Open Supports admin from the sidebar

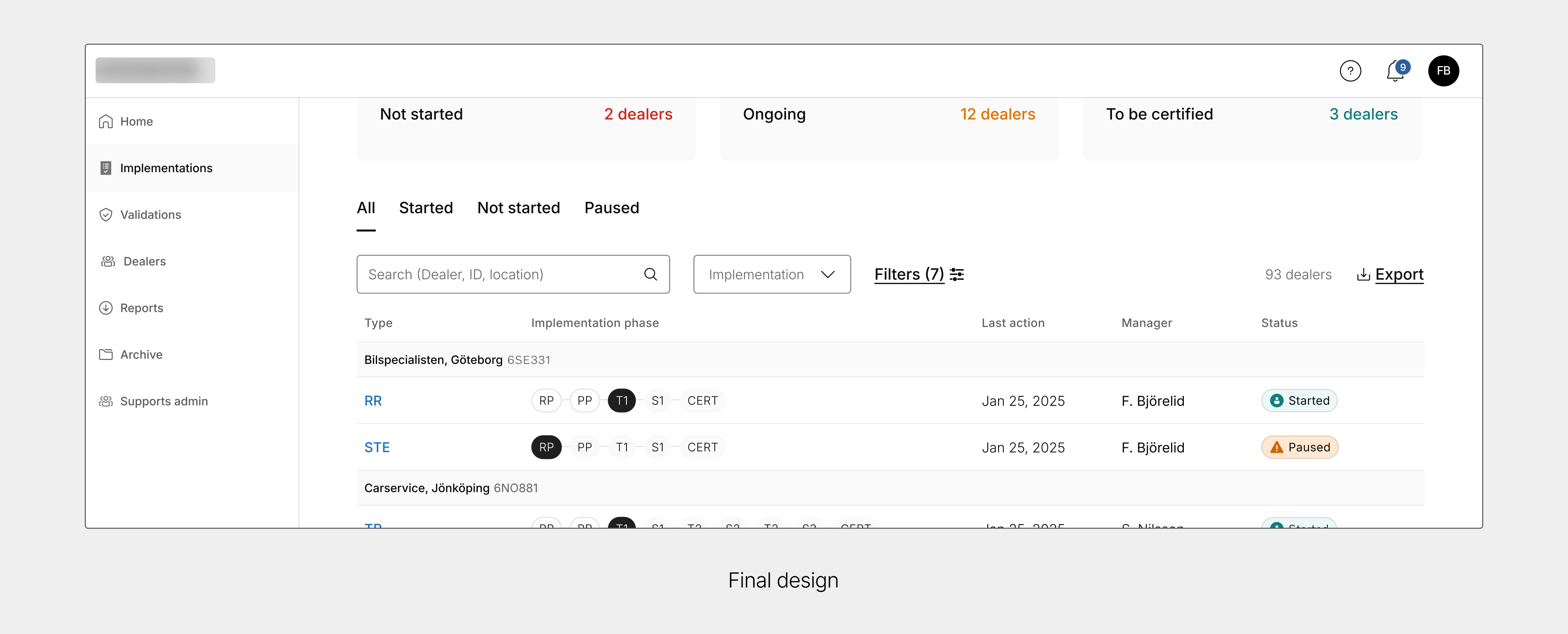pyautogui.click(x=164, y=401)
